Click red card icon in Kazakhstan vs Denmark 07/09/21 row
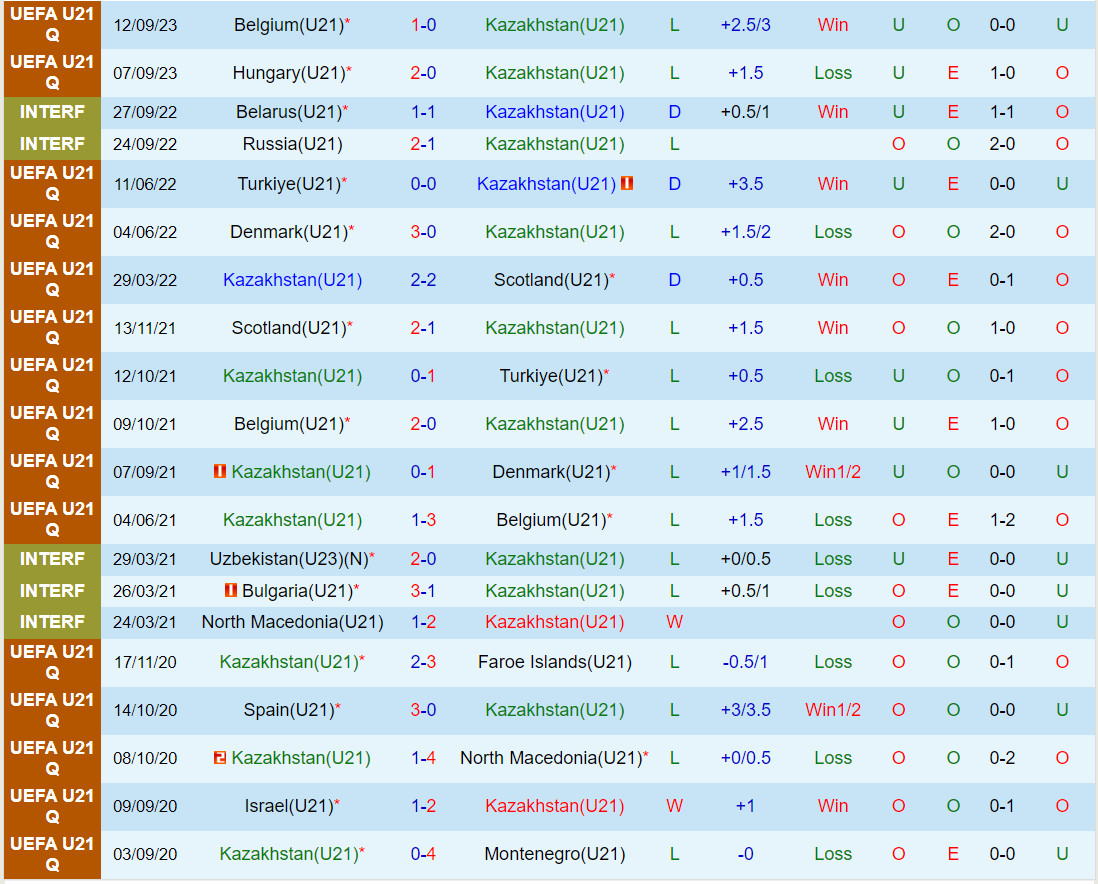 220,472
